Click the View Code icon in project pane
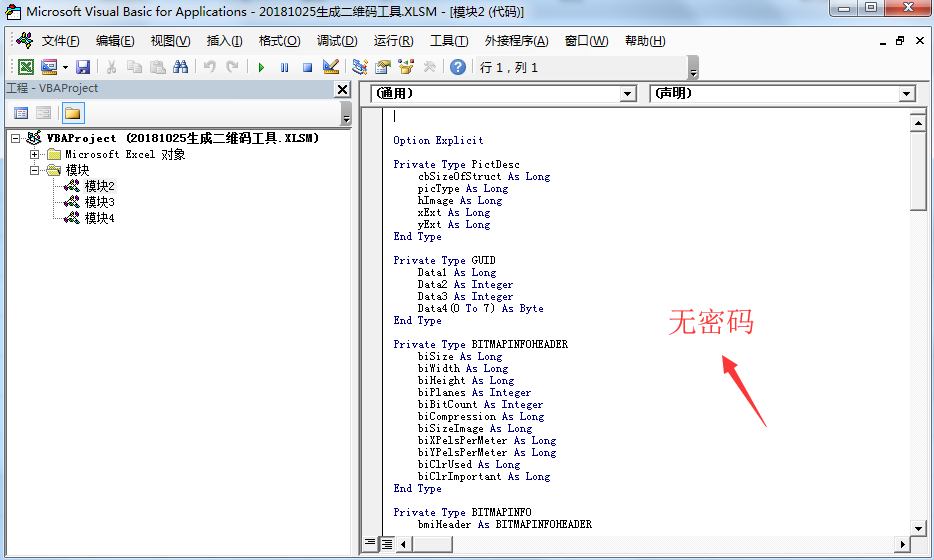This screenshot has width=934, height=560. click(x=21, y=113)
